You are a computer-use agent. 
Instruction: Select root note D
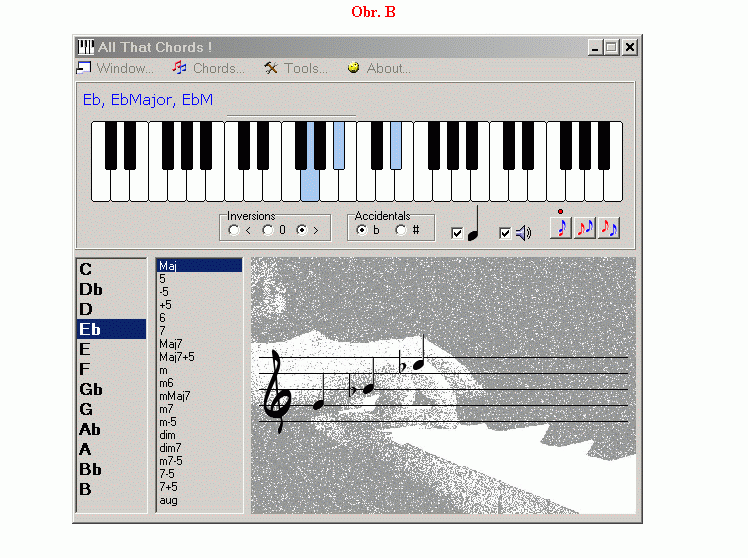pyautogui.click(x=112, y=310)
